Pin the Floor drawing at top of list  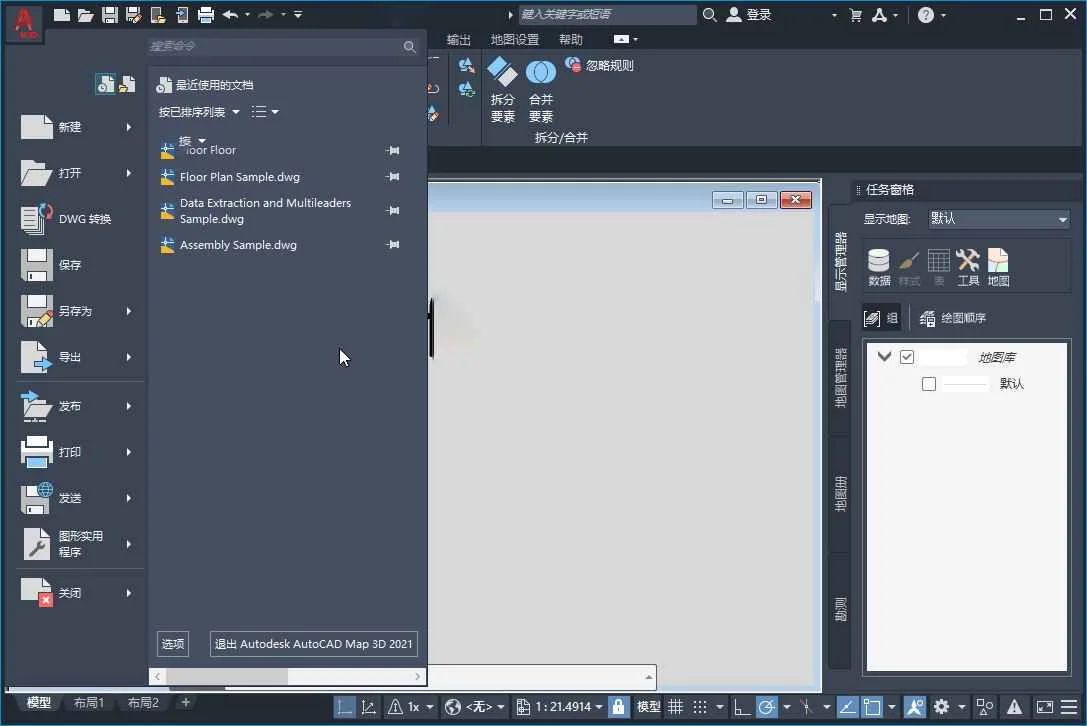[393, 150]
